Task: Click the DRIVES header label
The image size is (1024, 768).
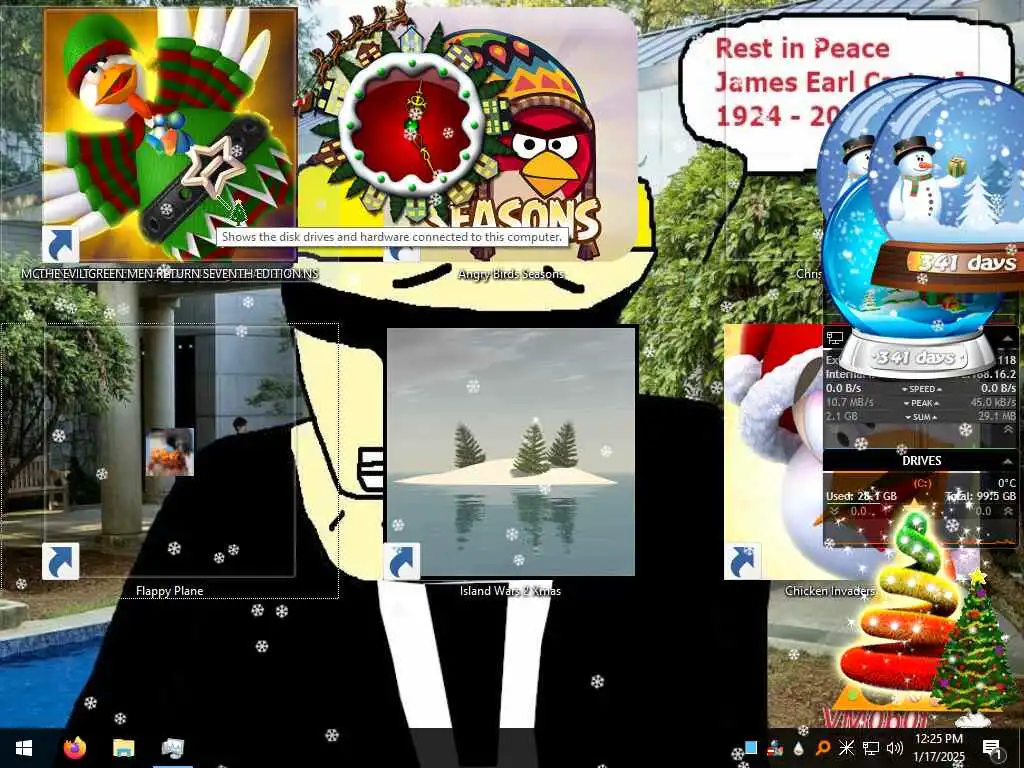Action: [x=921, y=461]
